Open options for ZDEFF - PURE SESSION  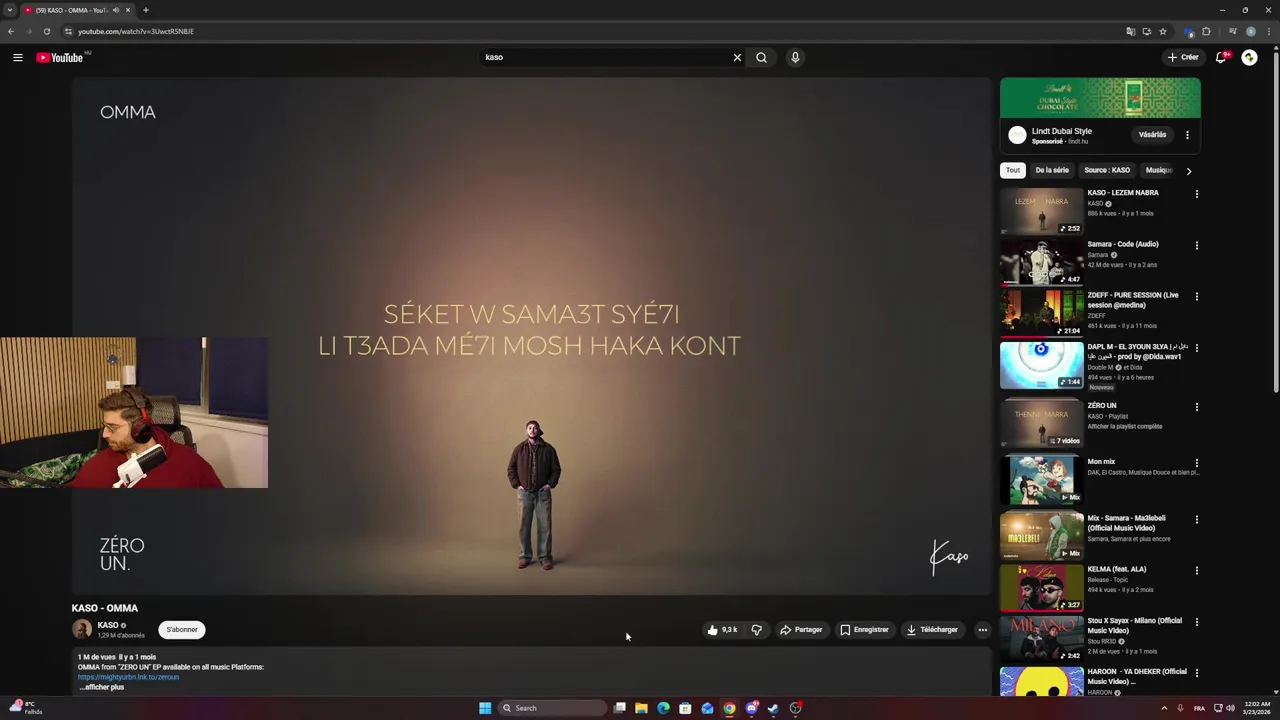1196,296
